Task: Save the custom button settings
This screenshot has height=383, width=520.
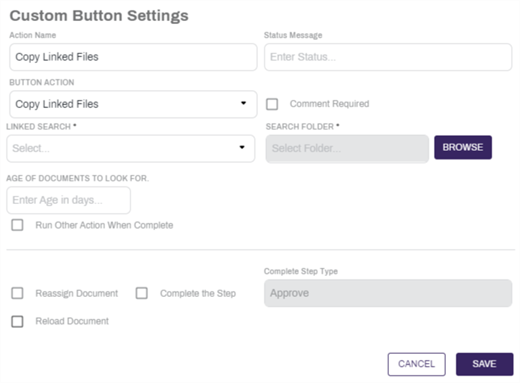Action: coord(485,364)
